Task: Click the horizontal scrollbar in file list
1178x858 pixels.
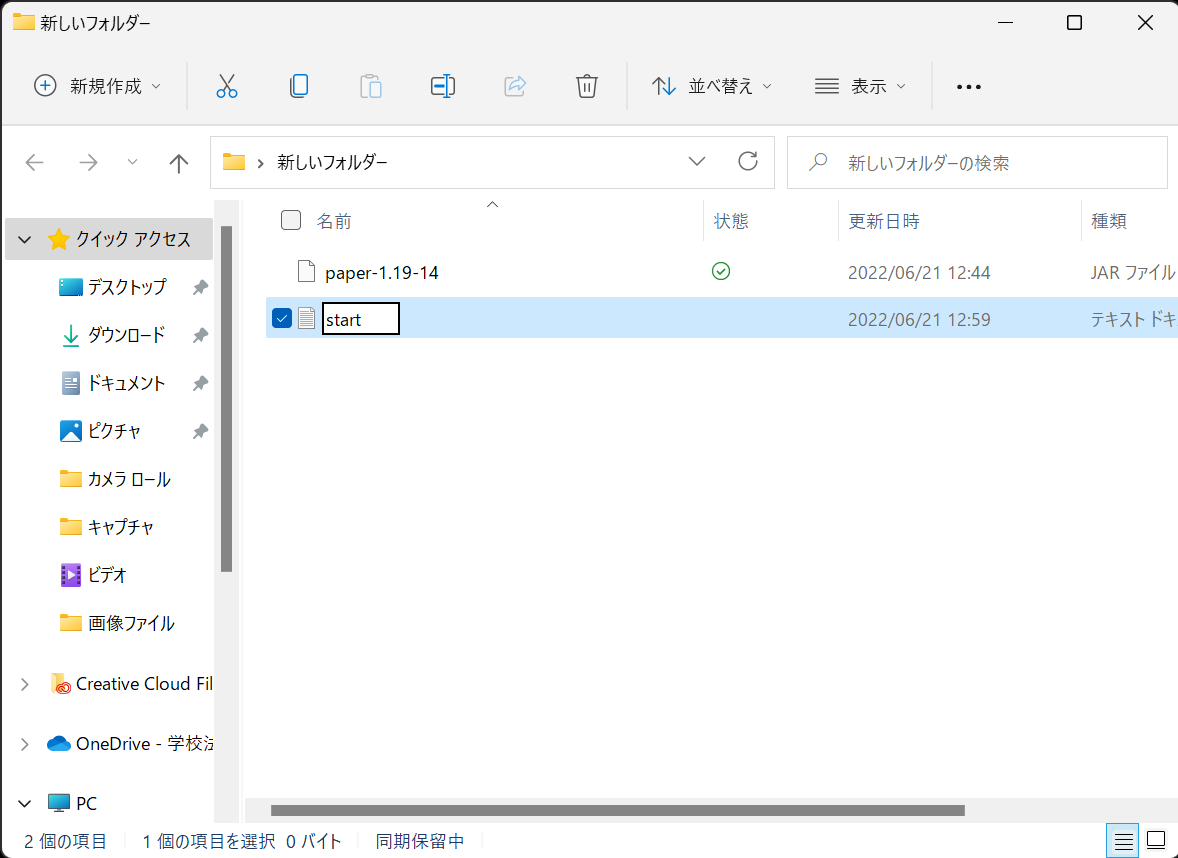Action: [x=617, y=810]
